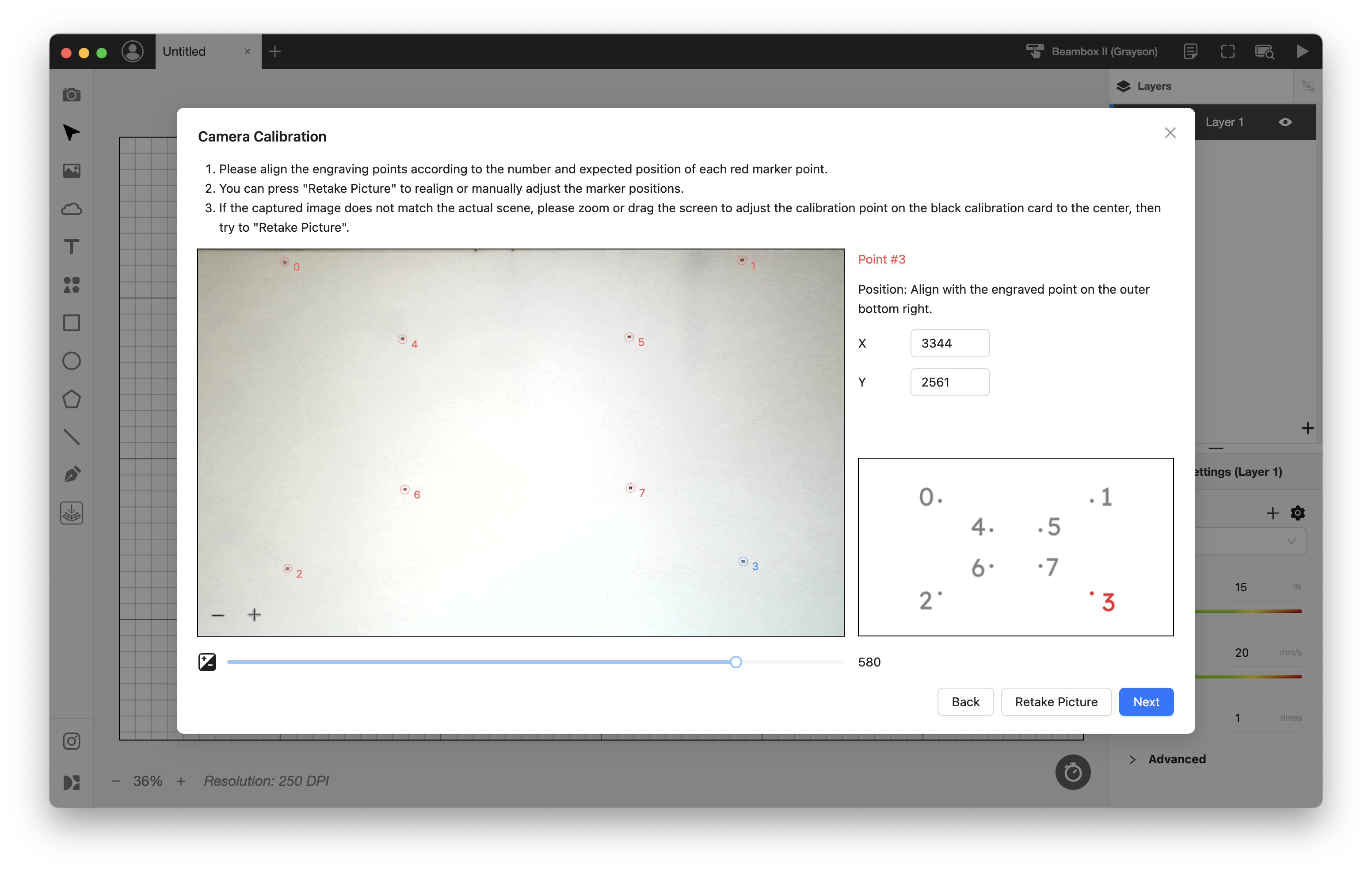Select marker point 2 in camera image
1372x873 pixels.
click(287, 568)
